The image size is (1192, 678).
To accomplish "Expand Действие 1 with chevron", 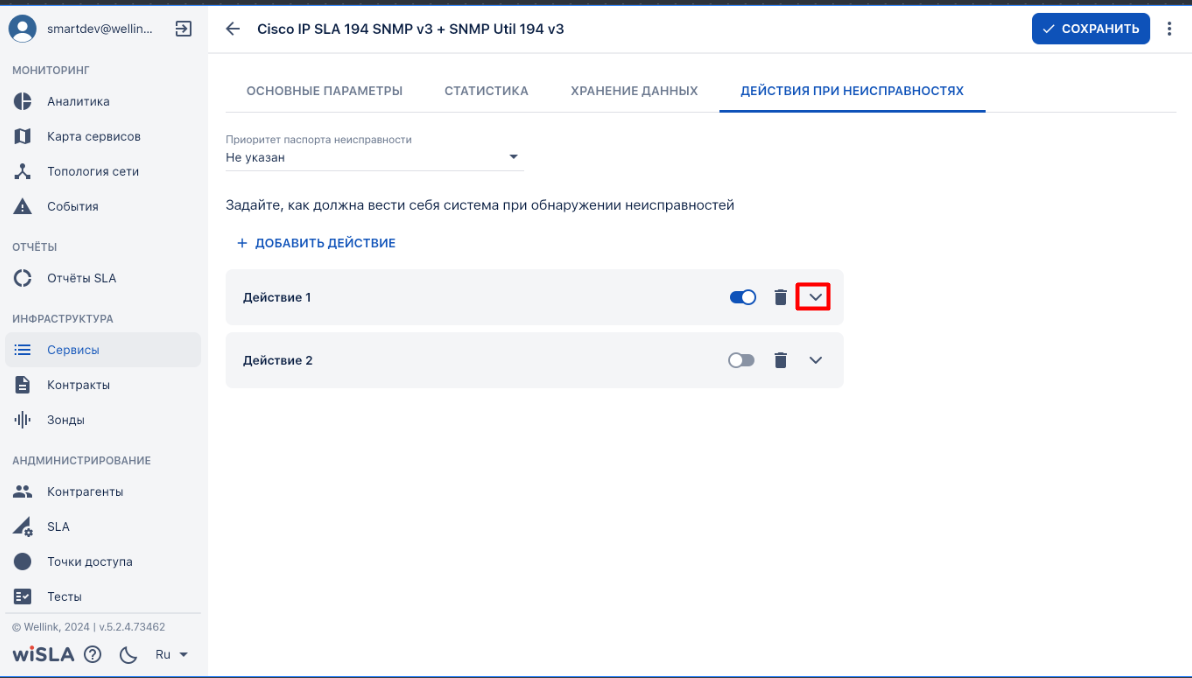I will coord(815,297).
